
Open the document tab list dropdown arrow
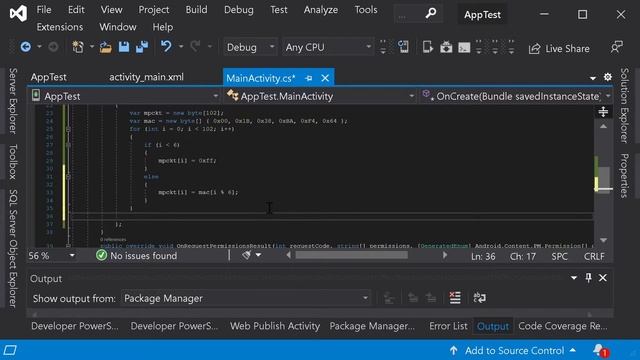(x=593, y=78)
